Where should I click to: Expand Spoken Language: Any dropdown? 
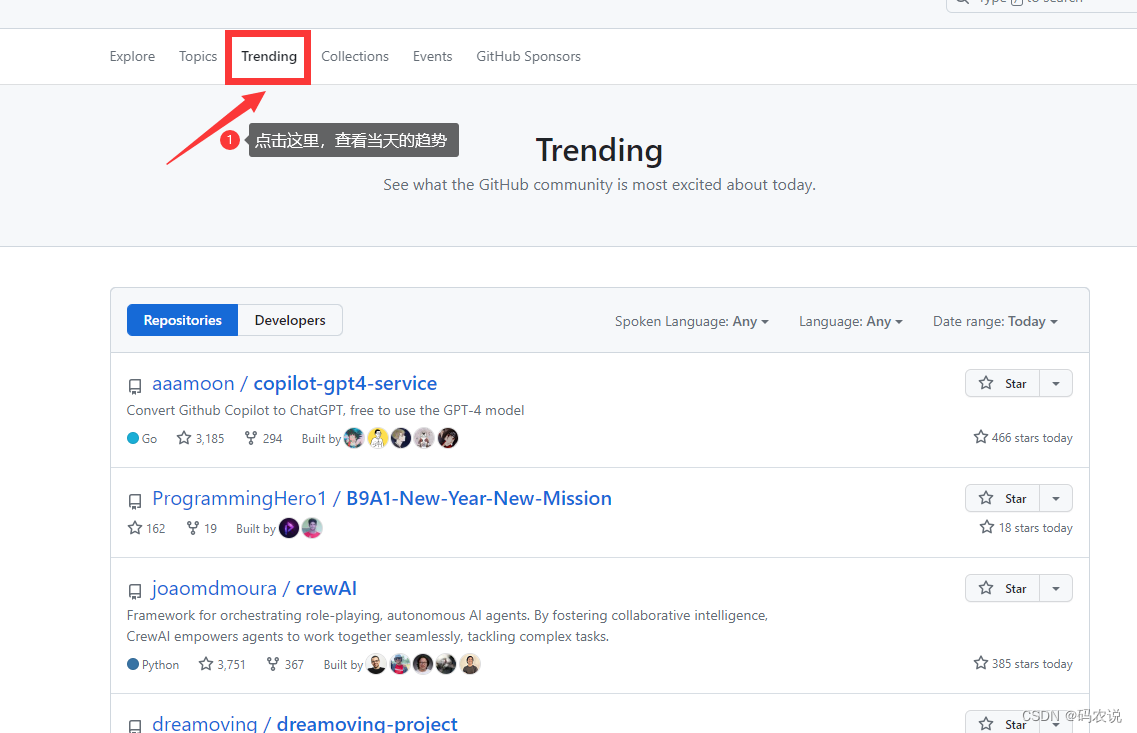692,321
